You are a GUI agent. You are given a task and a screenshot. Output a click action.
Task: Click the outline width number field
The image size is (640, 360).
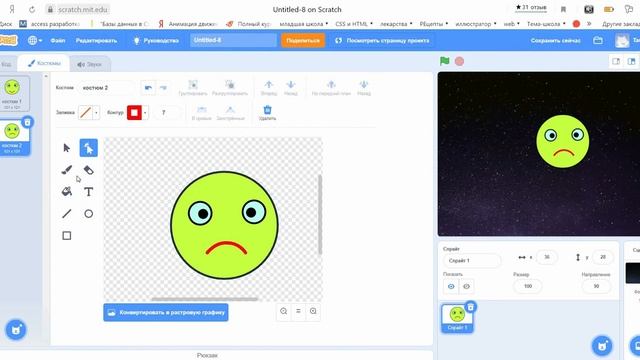click(x=167, y=112)
